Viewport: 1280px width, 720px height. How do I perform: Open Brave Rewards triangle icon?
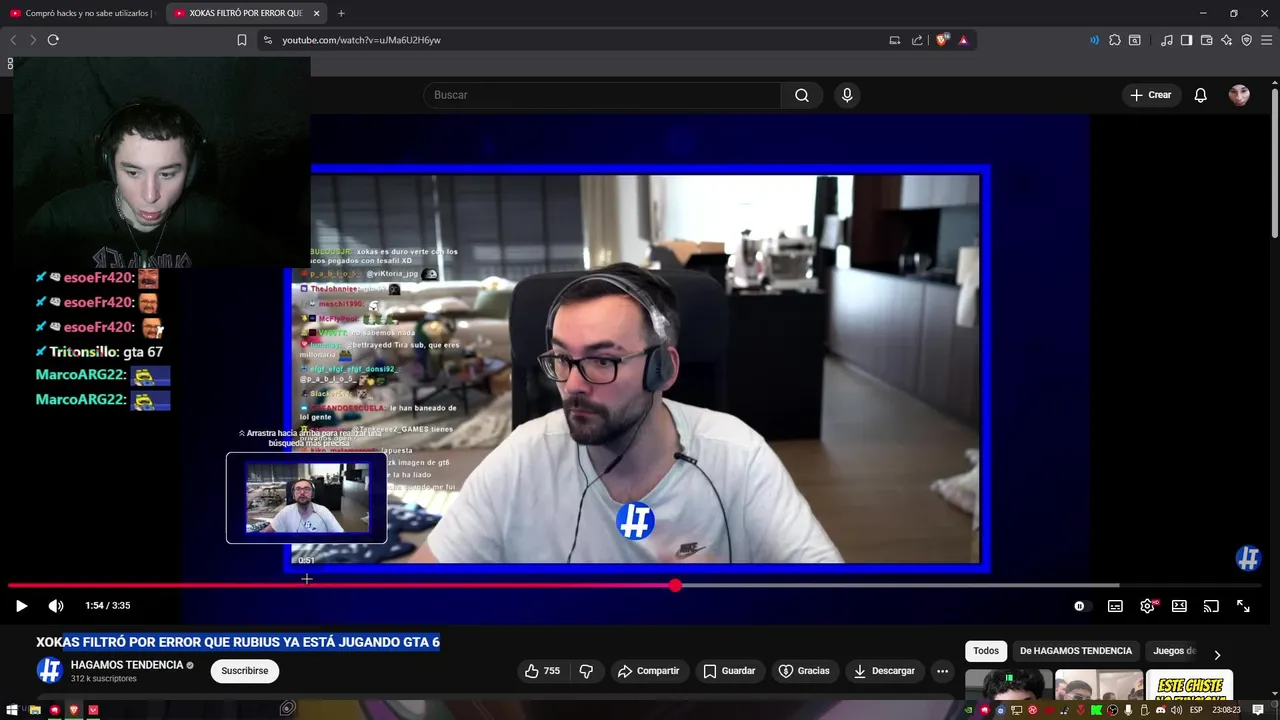click(x=963, y=40)
